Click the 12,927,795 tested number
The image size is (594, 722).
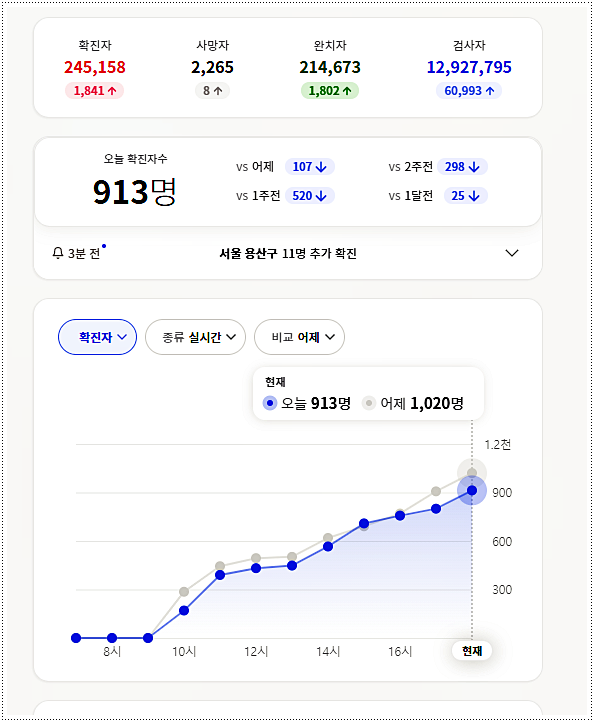469,67
